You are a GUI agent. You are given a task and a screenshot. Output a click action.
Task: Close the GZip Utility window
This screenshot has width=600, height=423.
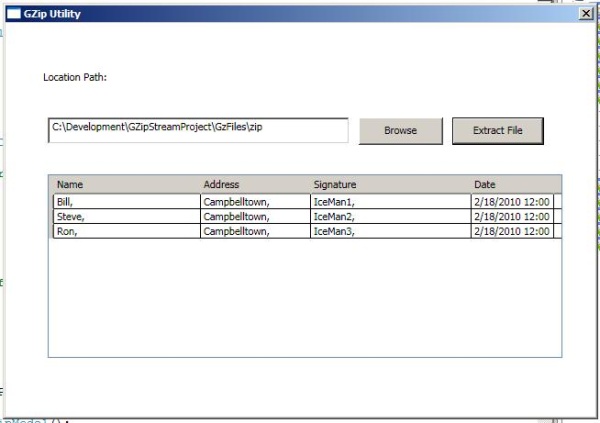[586, 14]
